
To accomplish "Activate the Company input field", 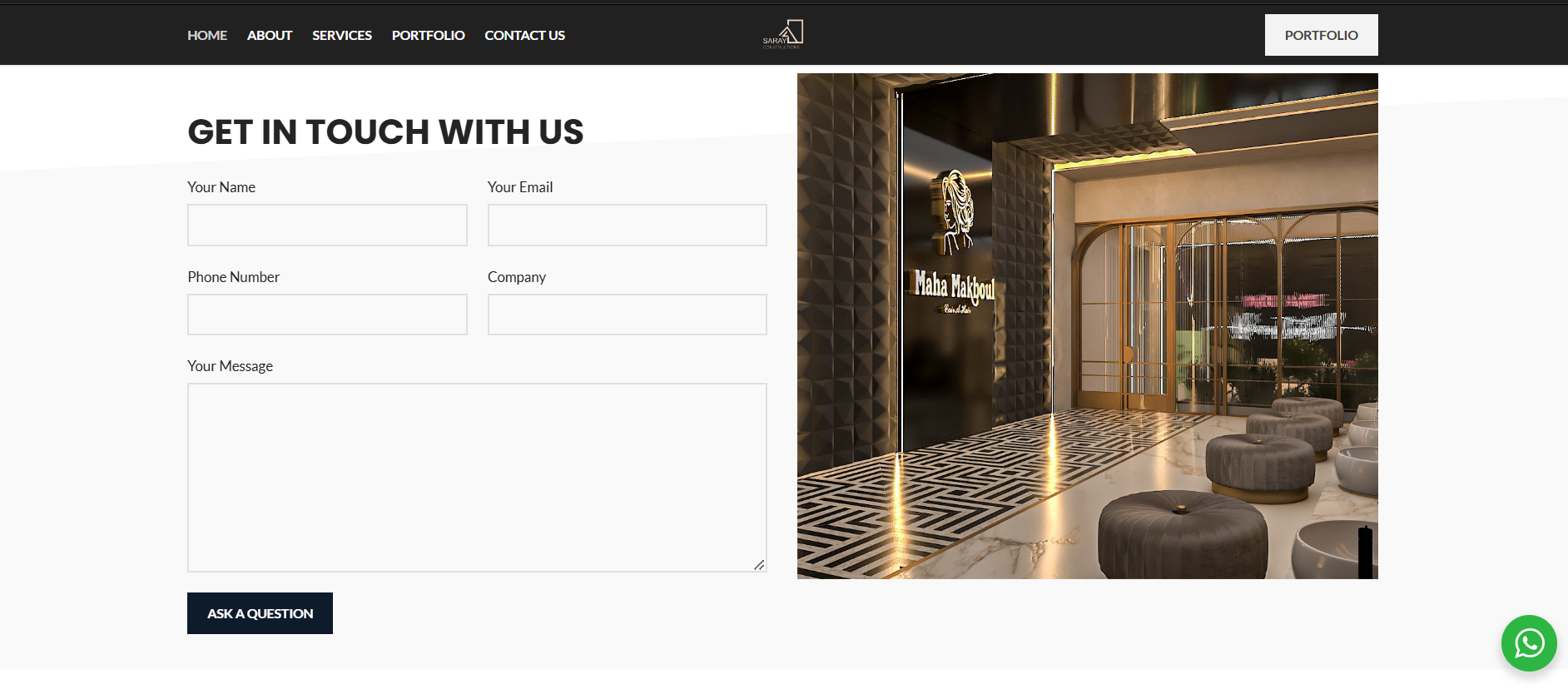I will point(628,315).
